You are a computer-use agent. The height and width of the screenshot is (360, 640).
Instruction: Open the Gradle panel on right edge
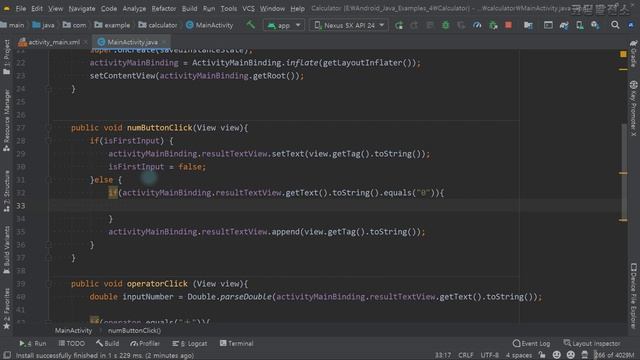coord(633,53)
